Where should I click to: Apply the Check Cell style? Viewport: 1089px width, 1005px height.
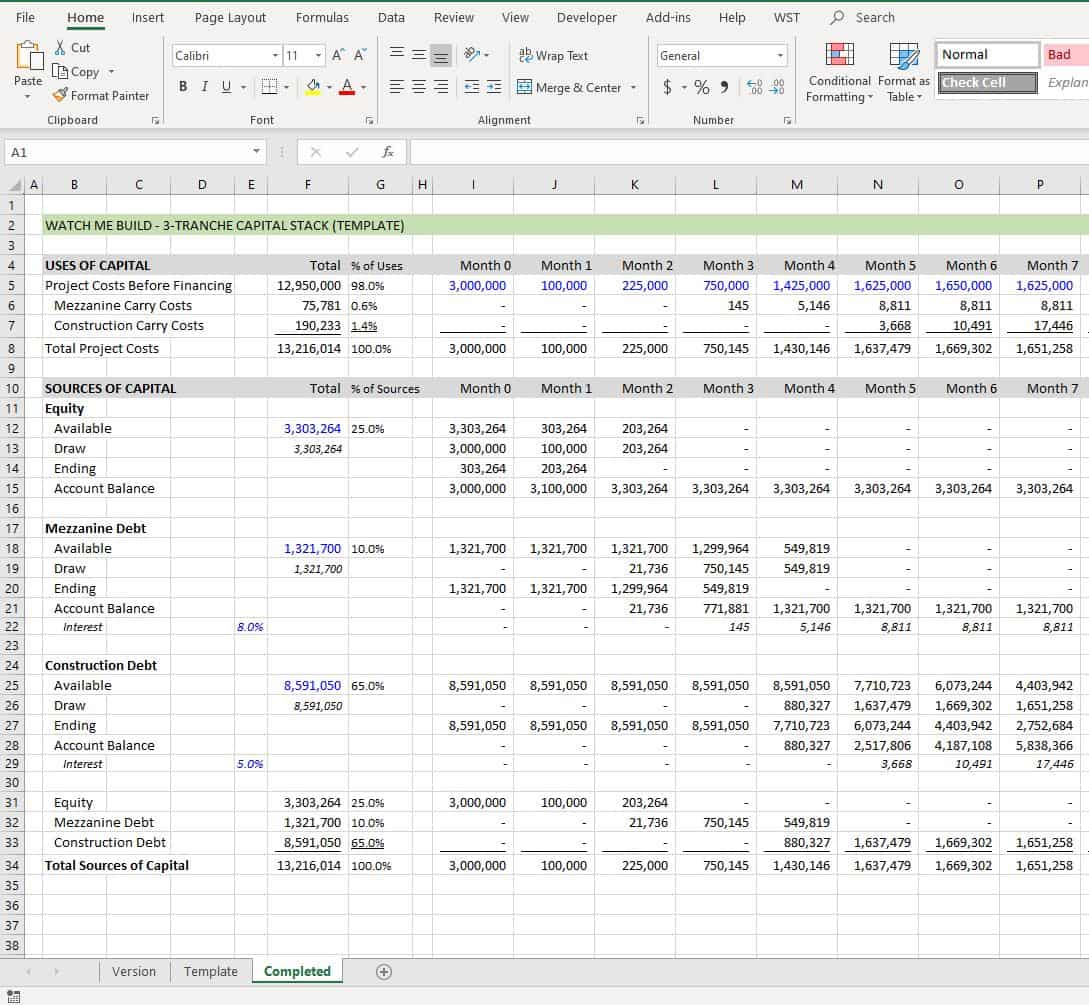coord(987,83)
